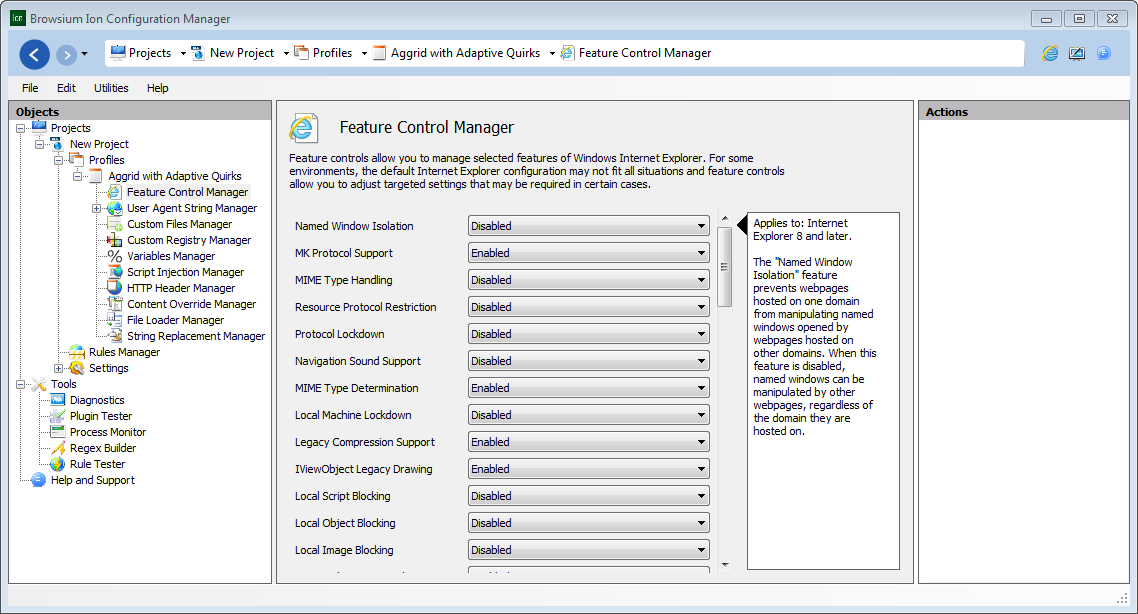Open dropdown arrow after Profiles breadcrumb
The width and height of the screenshot is (1138, 614).
pyautogui.click(x=364, y=53)
